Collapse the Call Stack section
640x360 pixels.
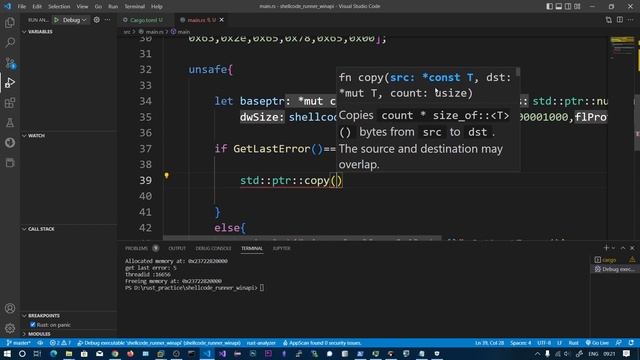(x=41, y=229)
